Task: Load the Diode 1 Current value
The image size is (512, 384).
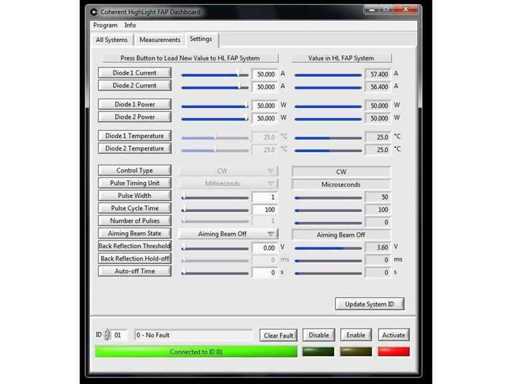Action: coord(135,73)
